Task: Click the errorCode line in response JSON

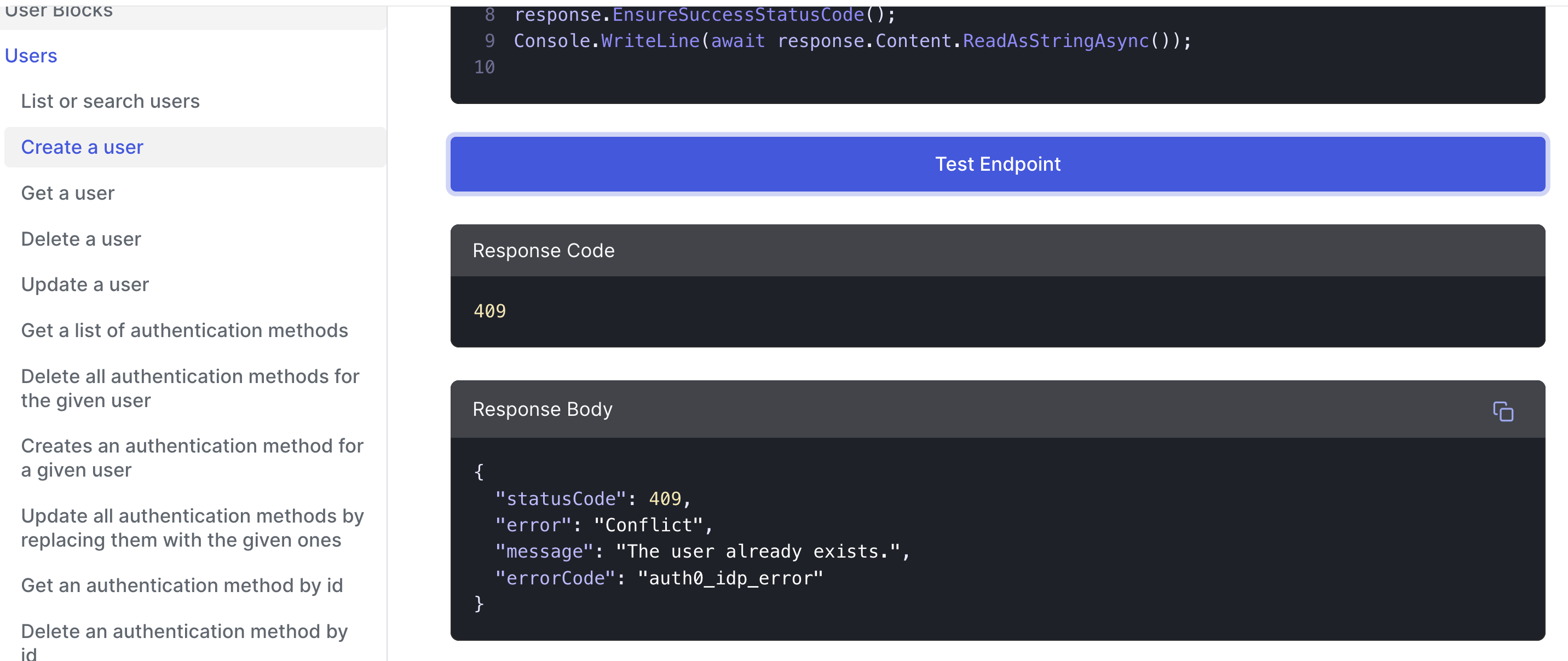Action: [659, 578]
